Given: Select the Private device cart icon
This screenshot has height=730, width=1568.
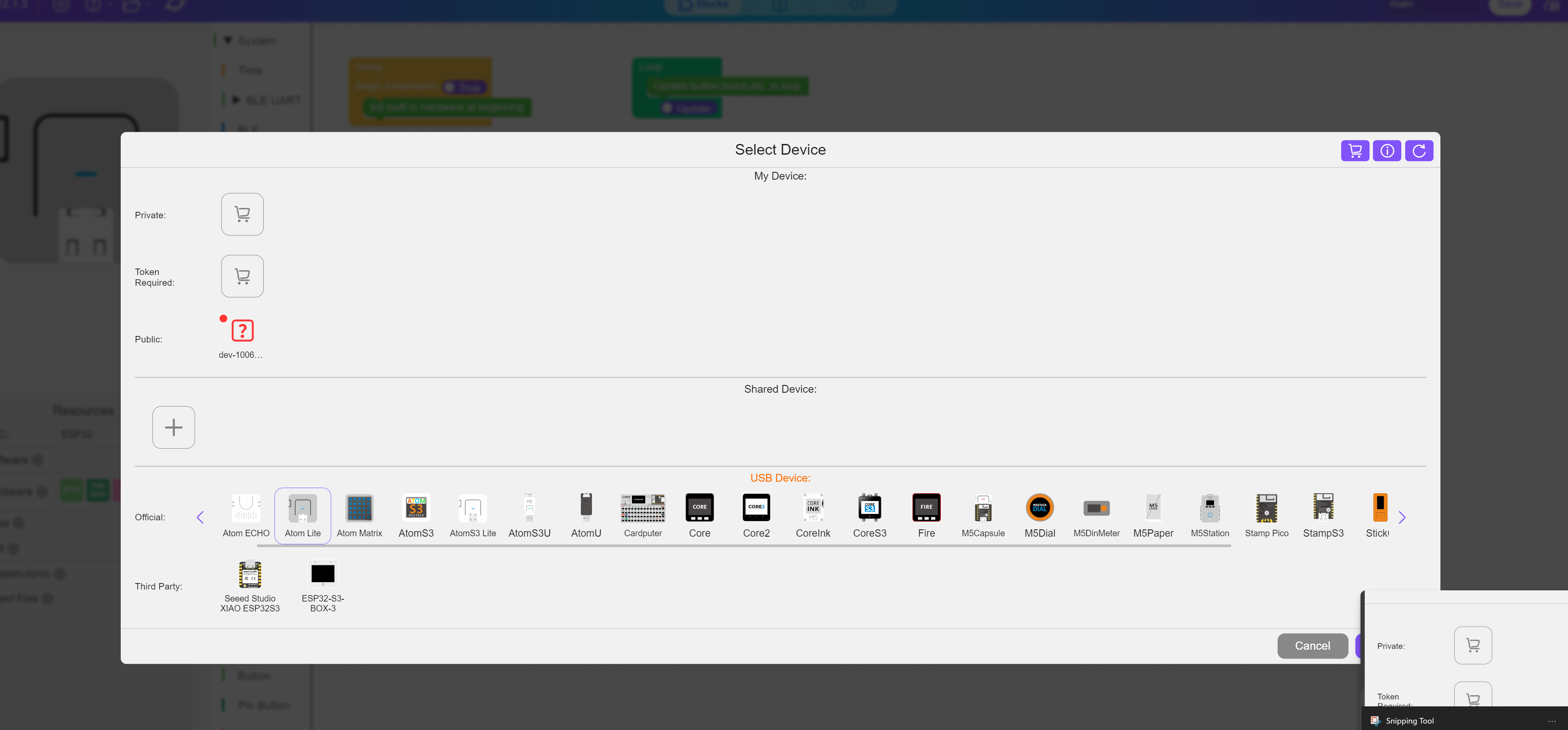Looking at the screenshot, I should (x=242, y=214).
